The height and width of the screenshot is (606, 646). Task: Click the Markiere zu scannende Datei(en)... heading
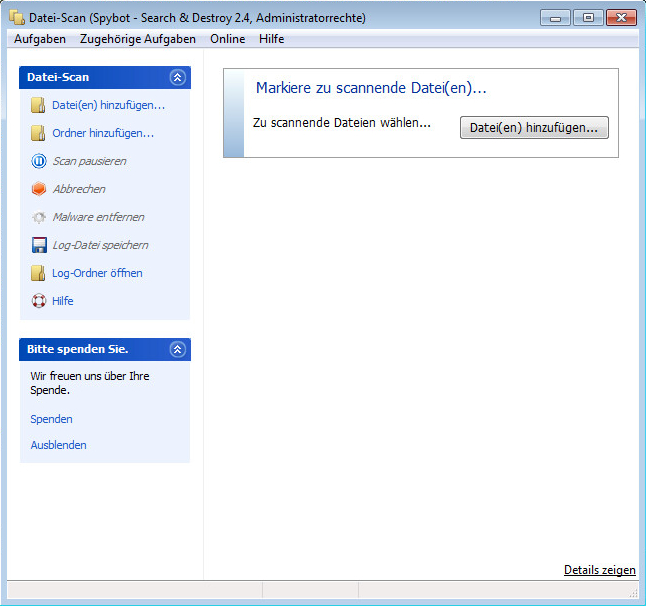(371, 88)
